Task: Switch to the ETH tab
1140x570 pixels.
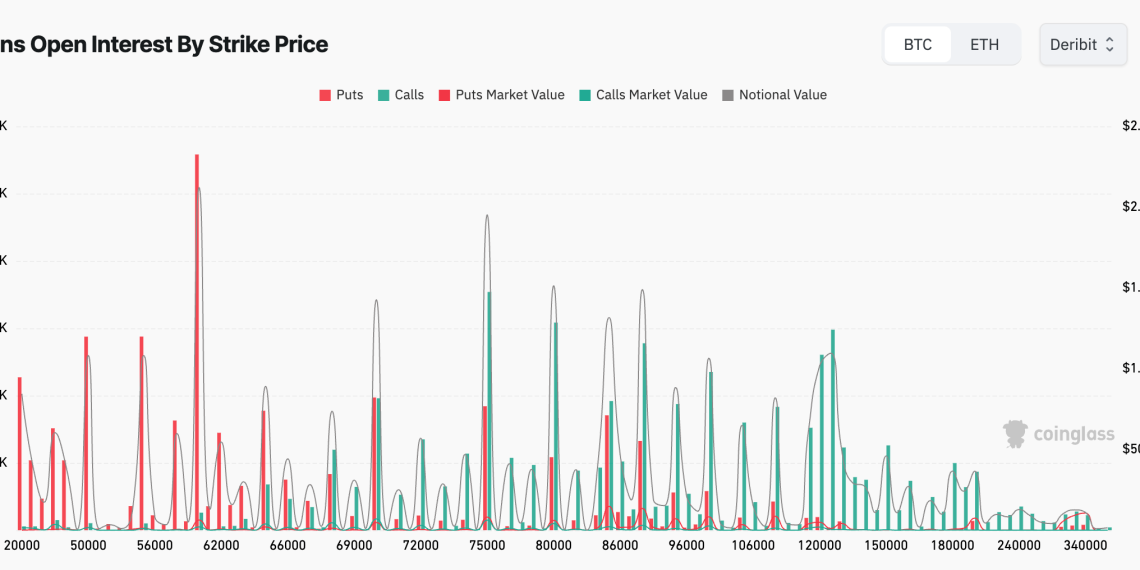Action: (984, 45)
